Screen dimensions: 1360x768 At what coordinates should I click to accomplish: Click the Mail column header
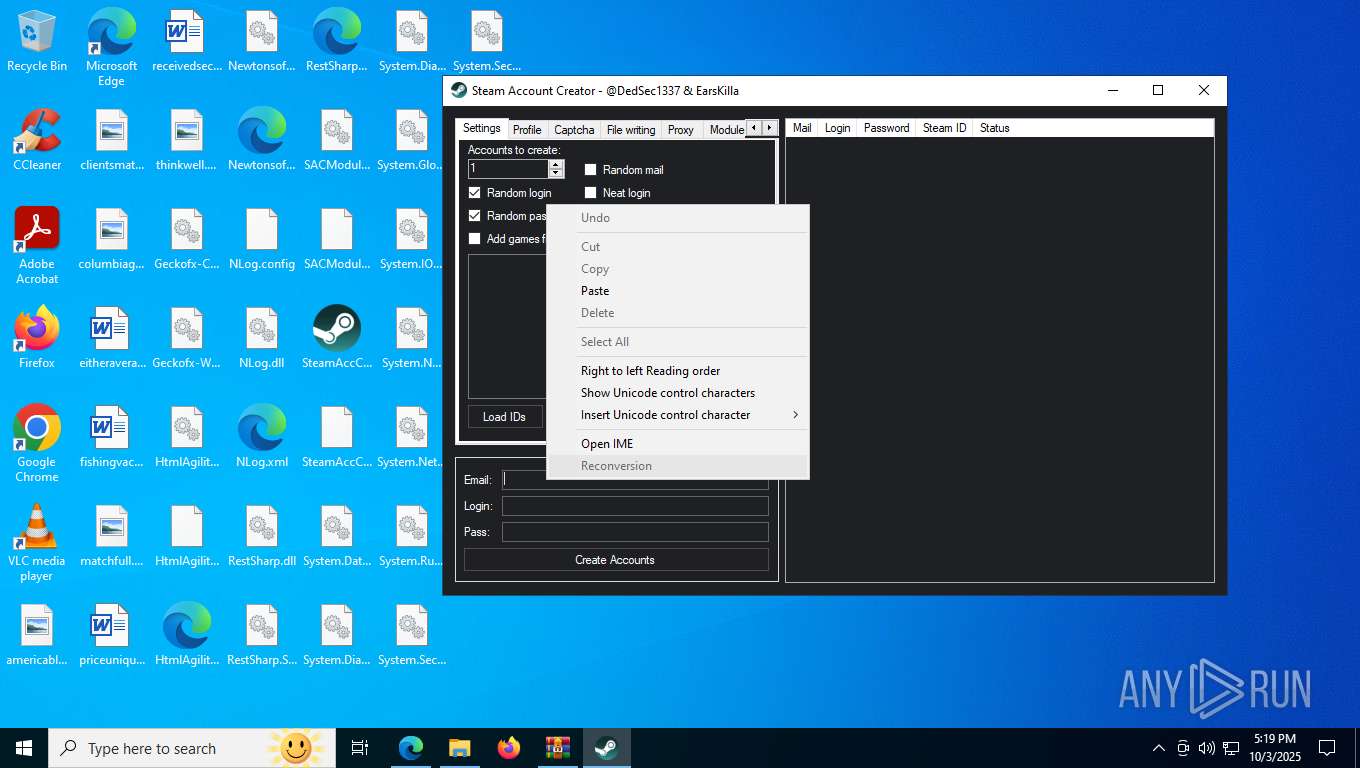[802, 128]
